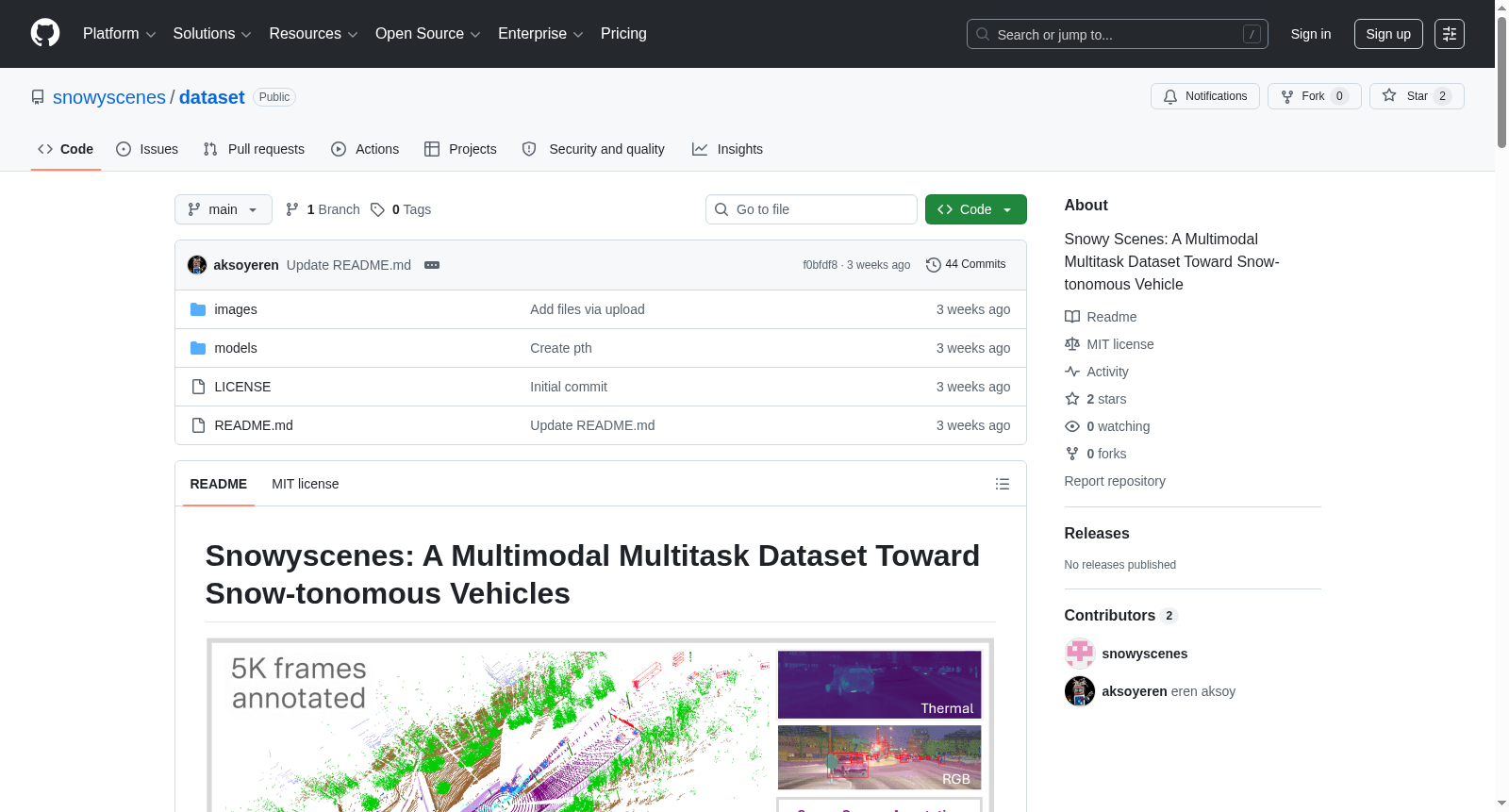1509x812 pixels.
Task: Open the 0 Tags link
Action: [x=401, y=209]
